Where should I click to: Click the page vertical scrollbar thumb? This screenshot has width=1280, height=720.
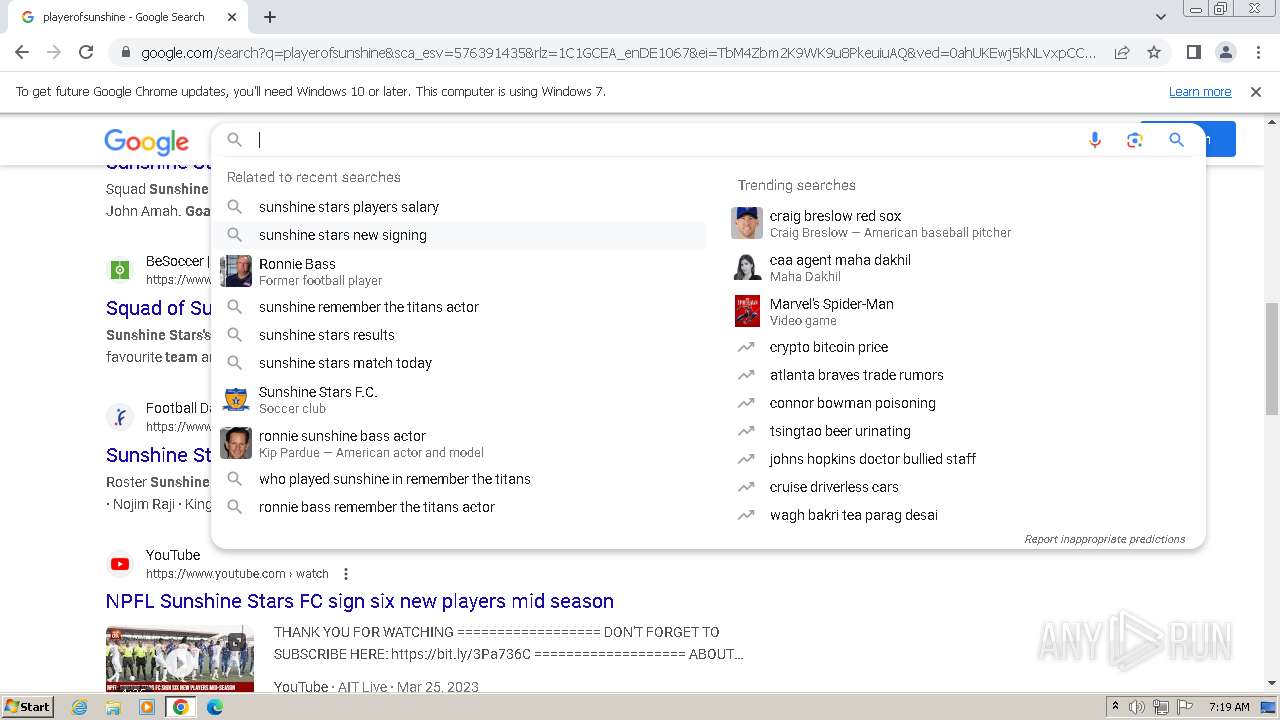coord(1272,358)
